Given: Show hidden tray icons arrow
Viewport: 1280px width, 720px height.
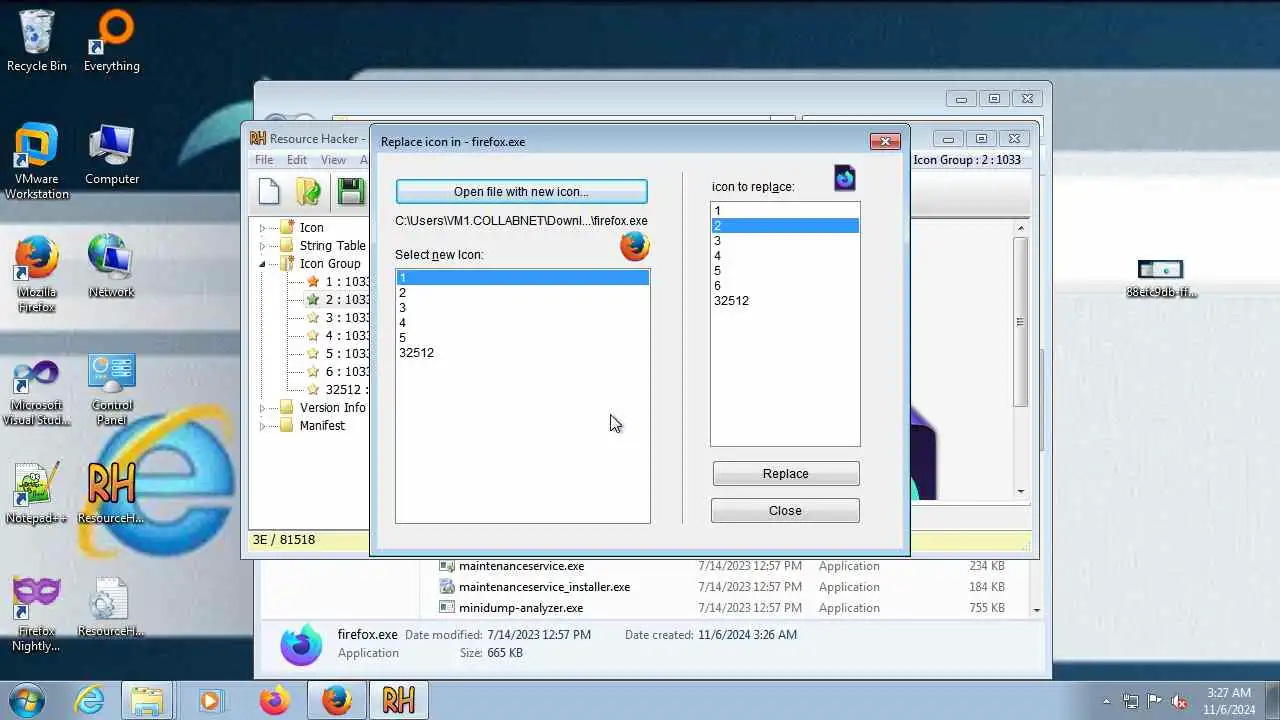Looking at the screenshot, I should coord(1106,701).
